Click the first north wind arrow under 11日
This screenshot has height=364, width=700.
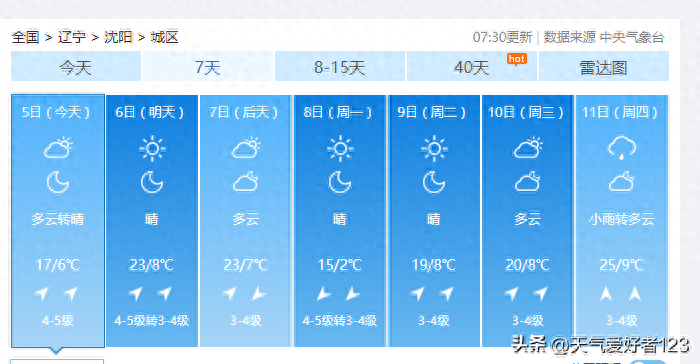click(606, 293)
